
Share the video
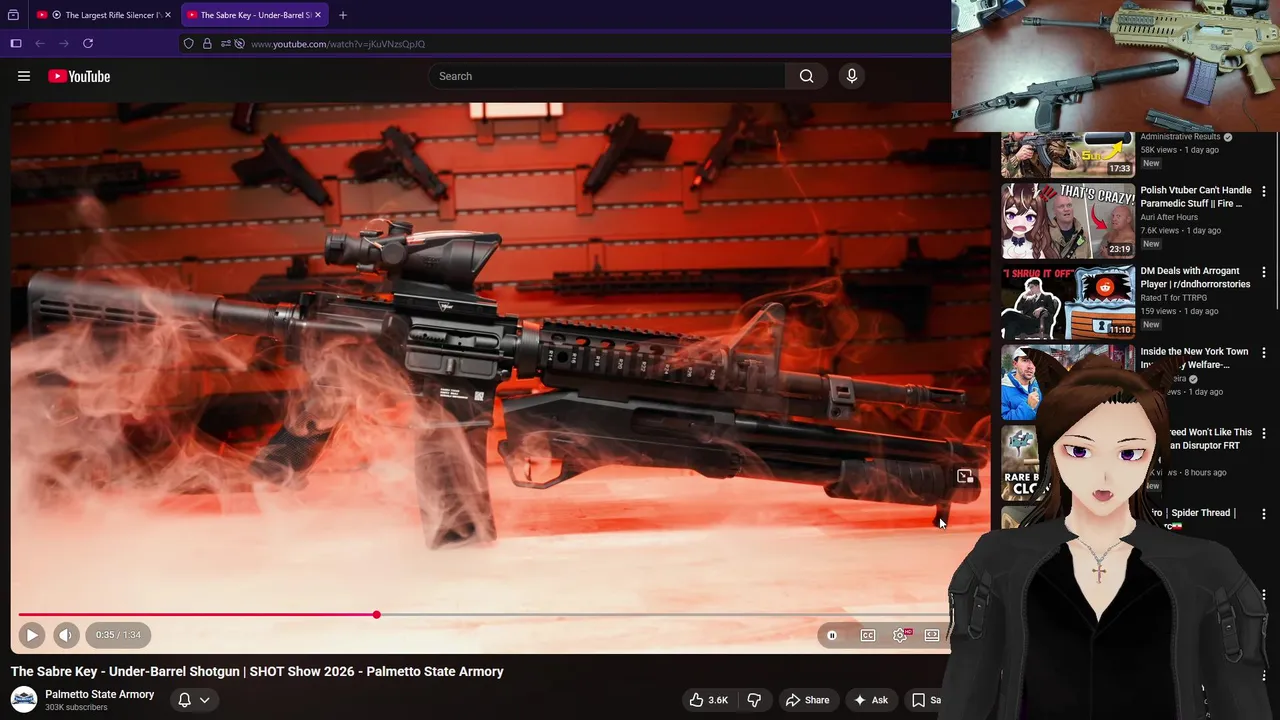(x=807, y=700)
